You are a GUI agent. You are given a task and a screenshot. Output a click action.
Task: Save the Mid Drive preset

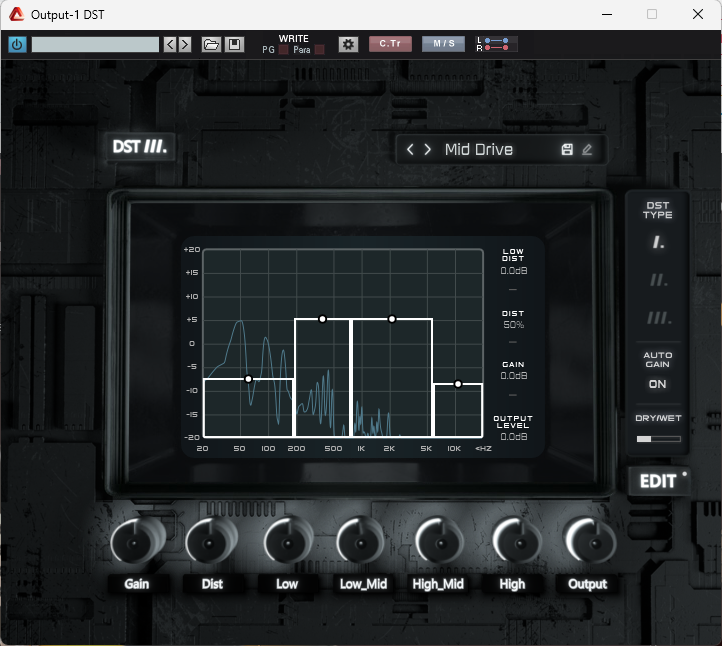(567, 149)
